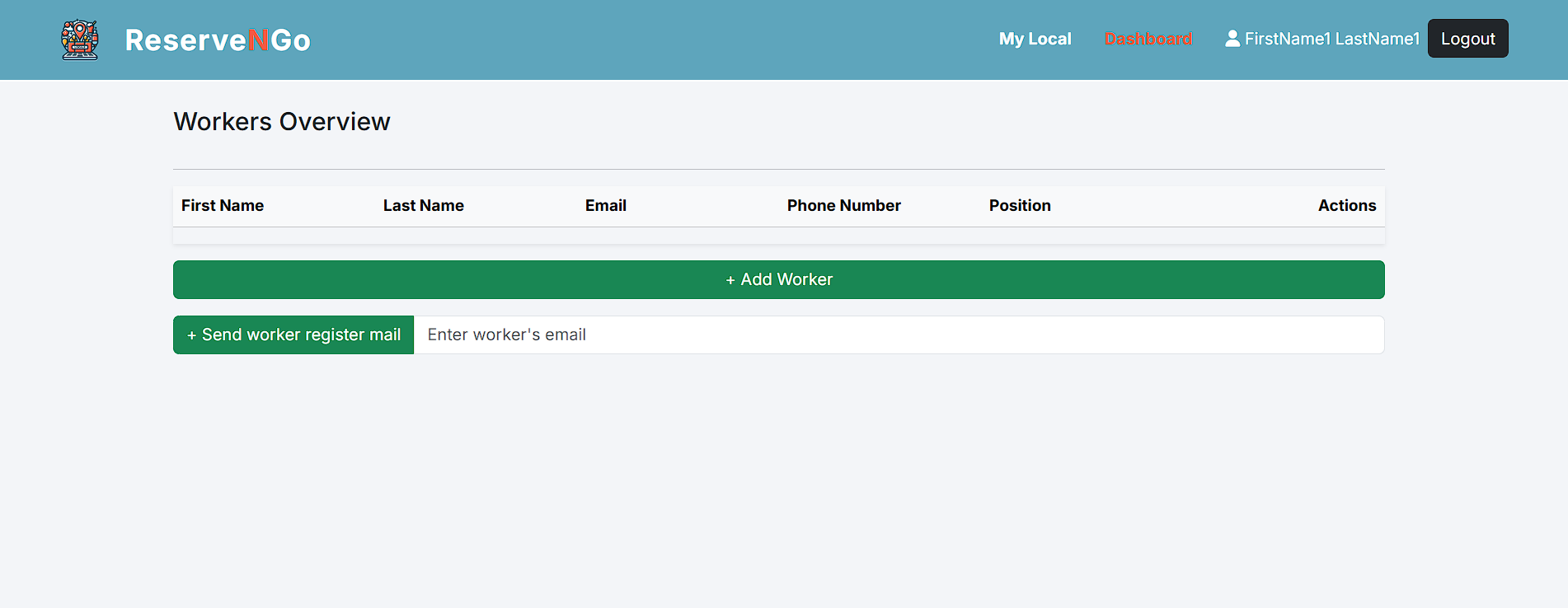Screen dimensions: 1568x608
Task: Go to the Dashboard tab
Action: coord(1148,39)
